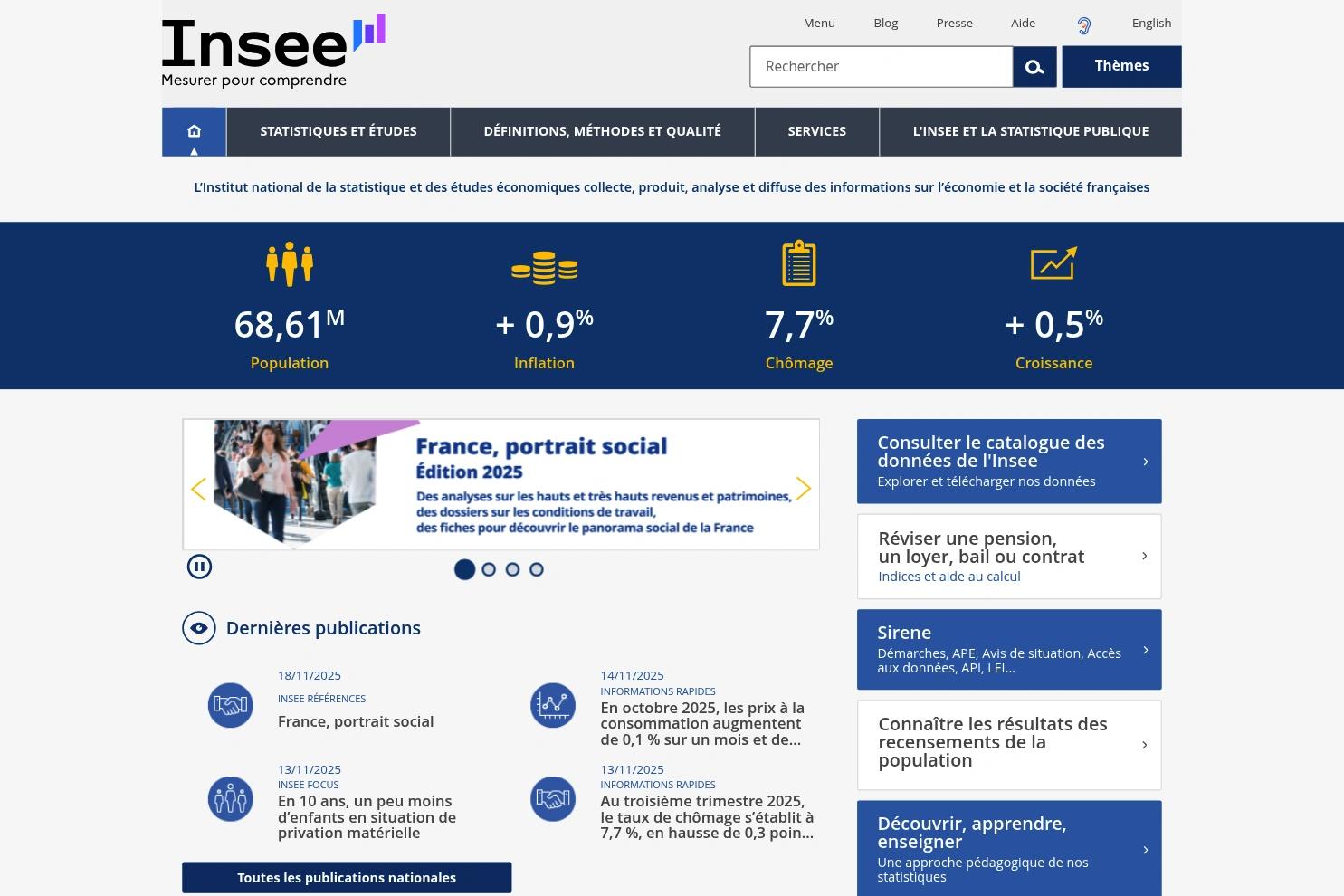Switch site language to English
The height and width of the screenshot is (896, 1344).
tap(1151, 24)
